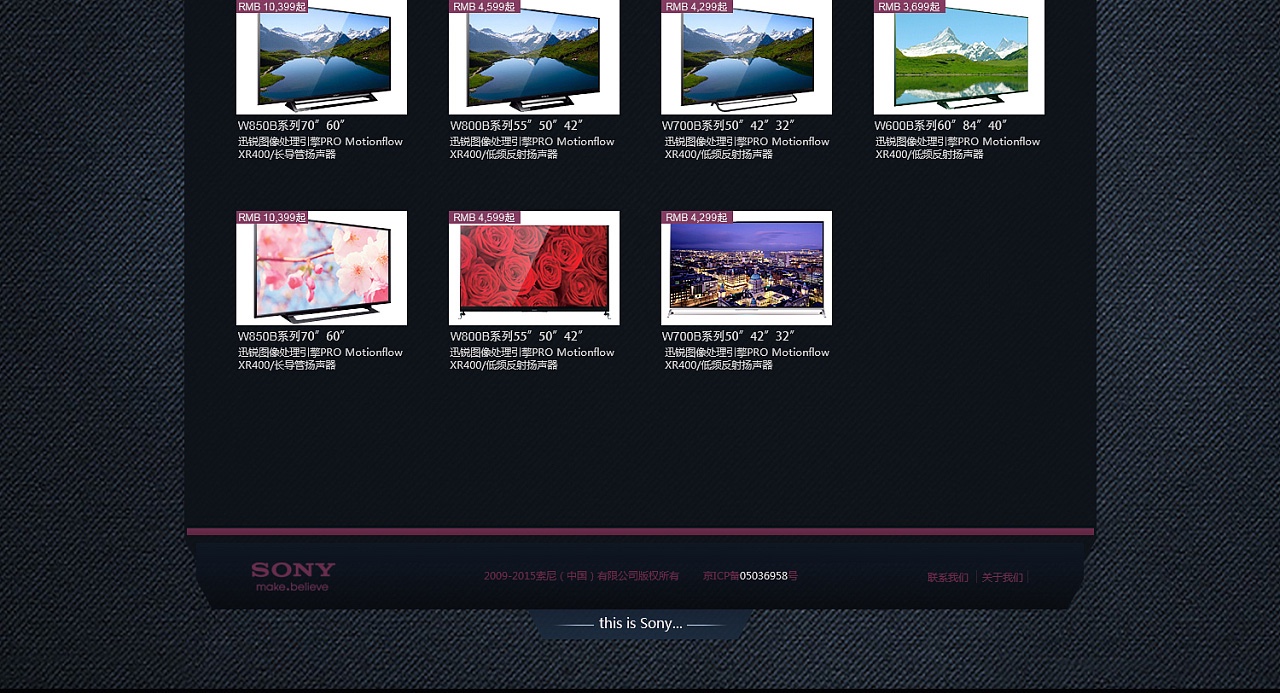This screenshot has width=1280, height=693.
Task: Select W850B系列 title under cherry blossom TV
Action: coord(291,336)
